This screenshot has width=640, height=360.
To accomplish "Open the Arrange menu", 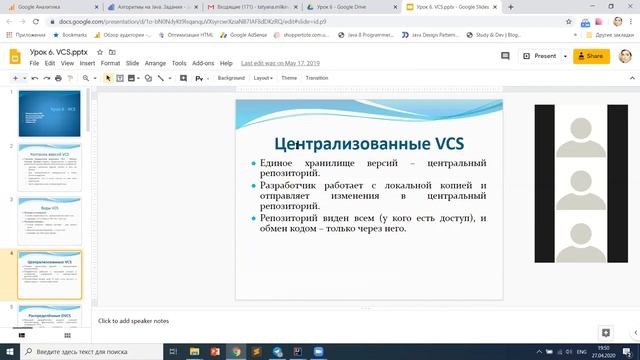I will [155, 63].
